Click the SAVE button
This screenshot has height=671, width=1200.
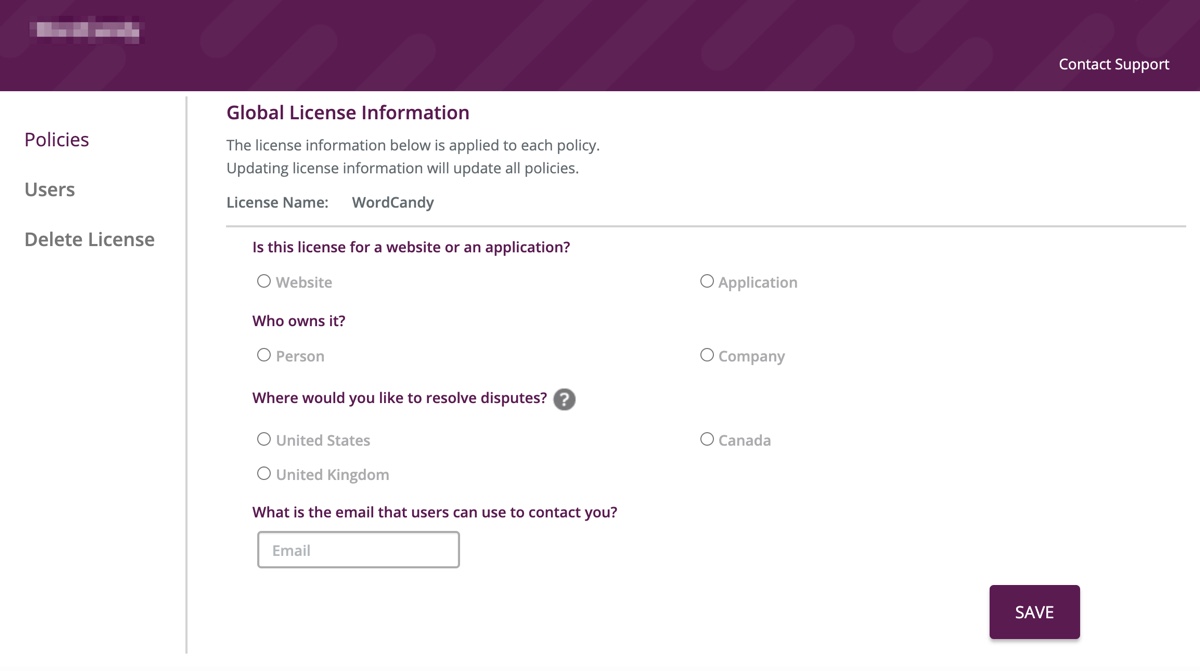(1035, 612)
